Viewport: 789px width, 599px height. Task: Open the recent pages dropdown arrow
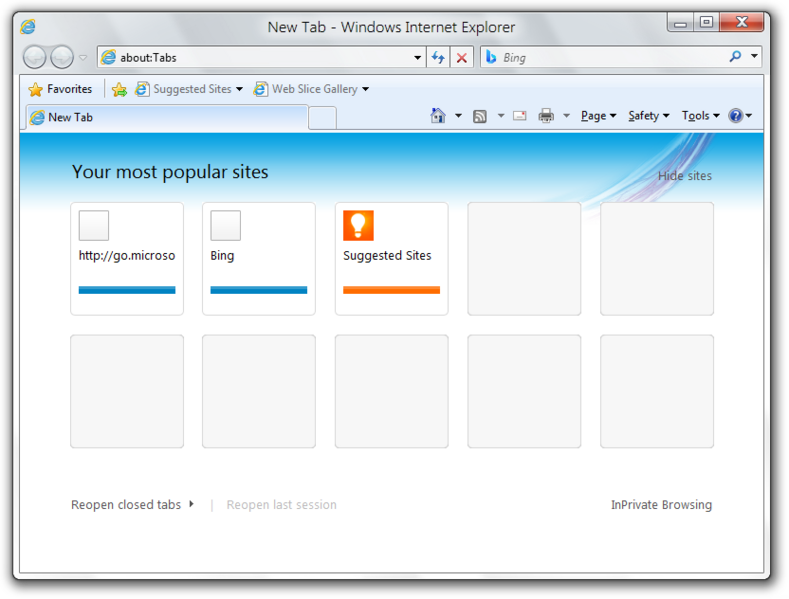[x=84, y=57]
